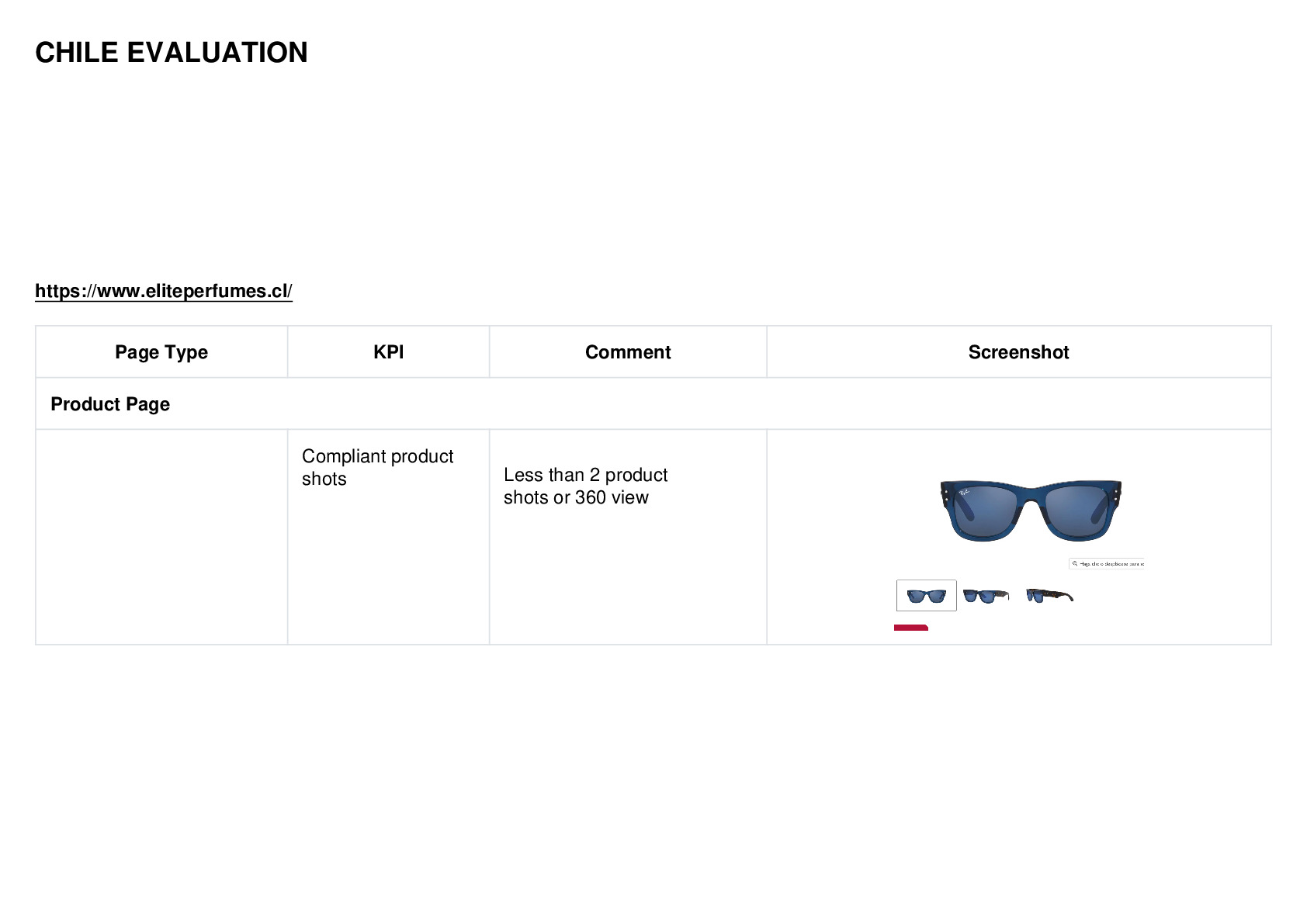Click the Product Page section row

click(x=653, y=404)
